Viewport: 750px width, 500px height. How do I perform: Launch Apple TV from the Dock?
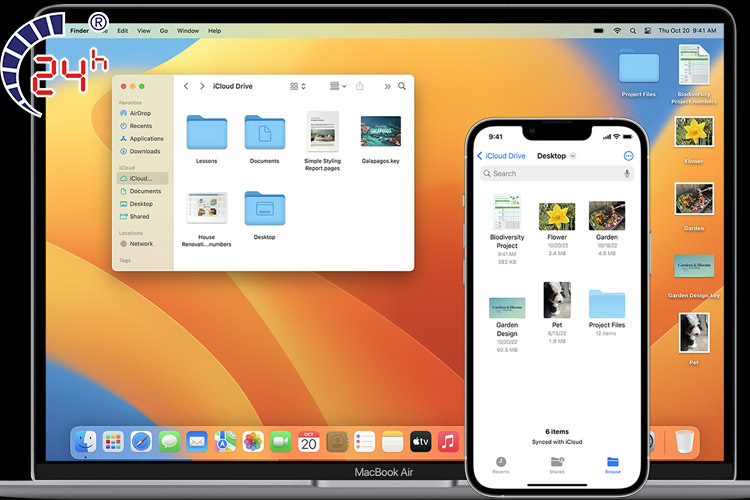(420, 441)
